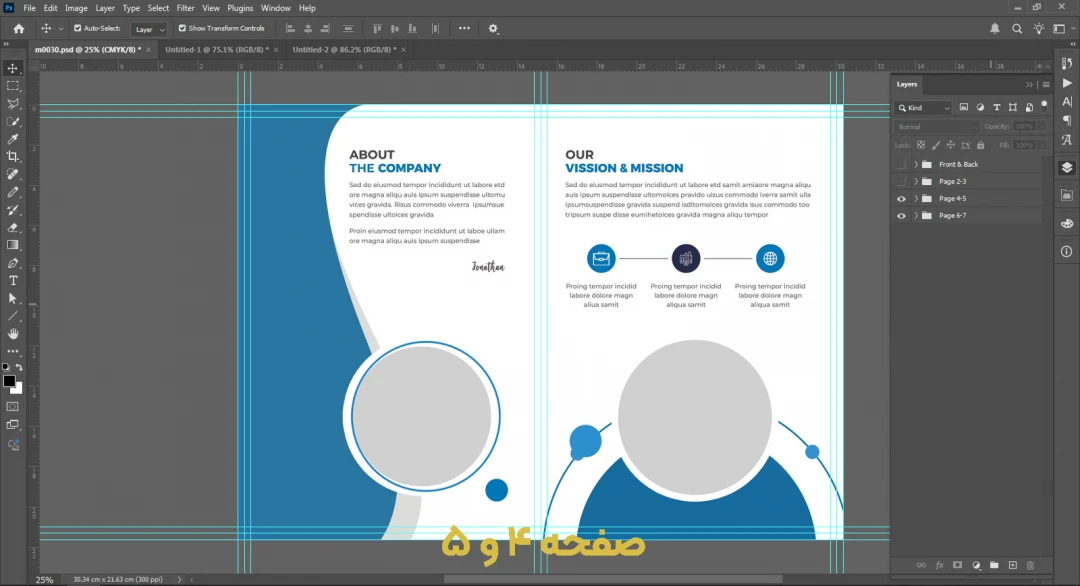
Task: Open the Filter menu
Action: point(185,8)
